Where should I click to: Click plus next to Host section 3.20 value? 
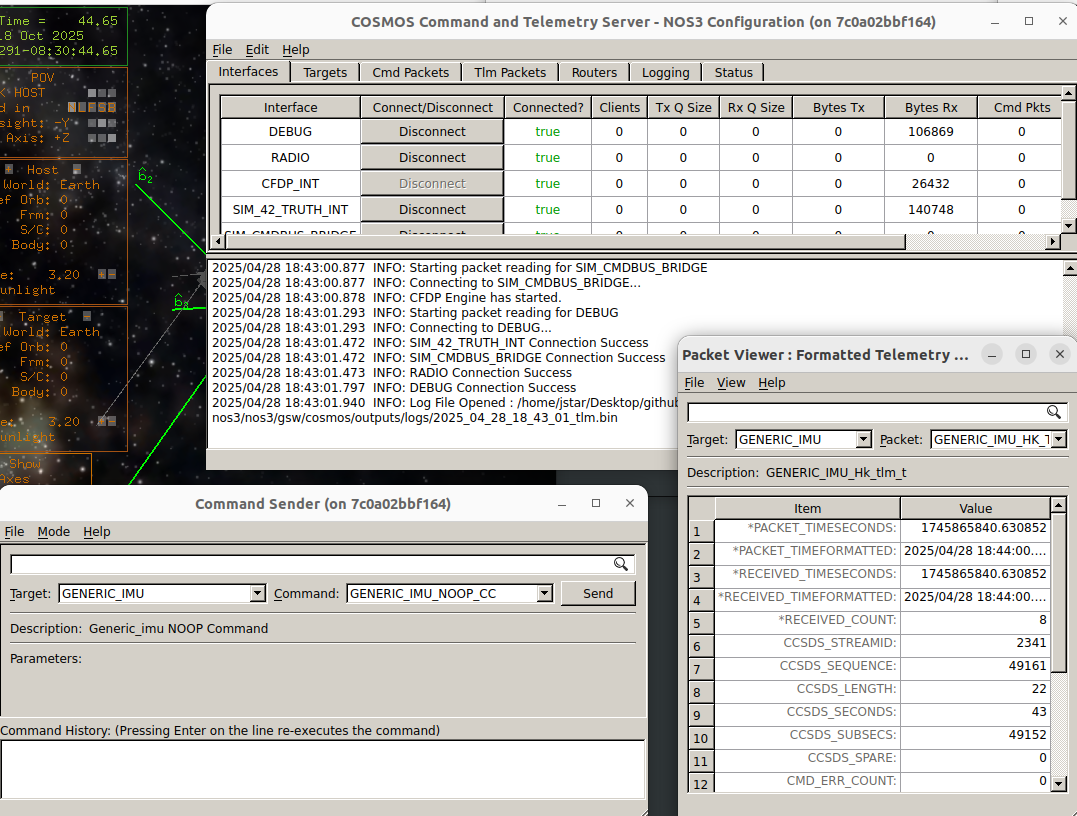click(x=102, y=274)
